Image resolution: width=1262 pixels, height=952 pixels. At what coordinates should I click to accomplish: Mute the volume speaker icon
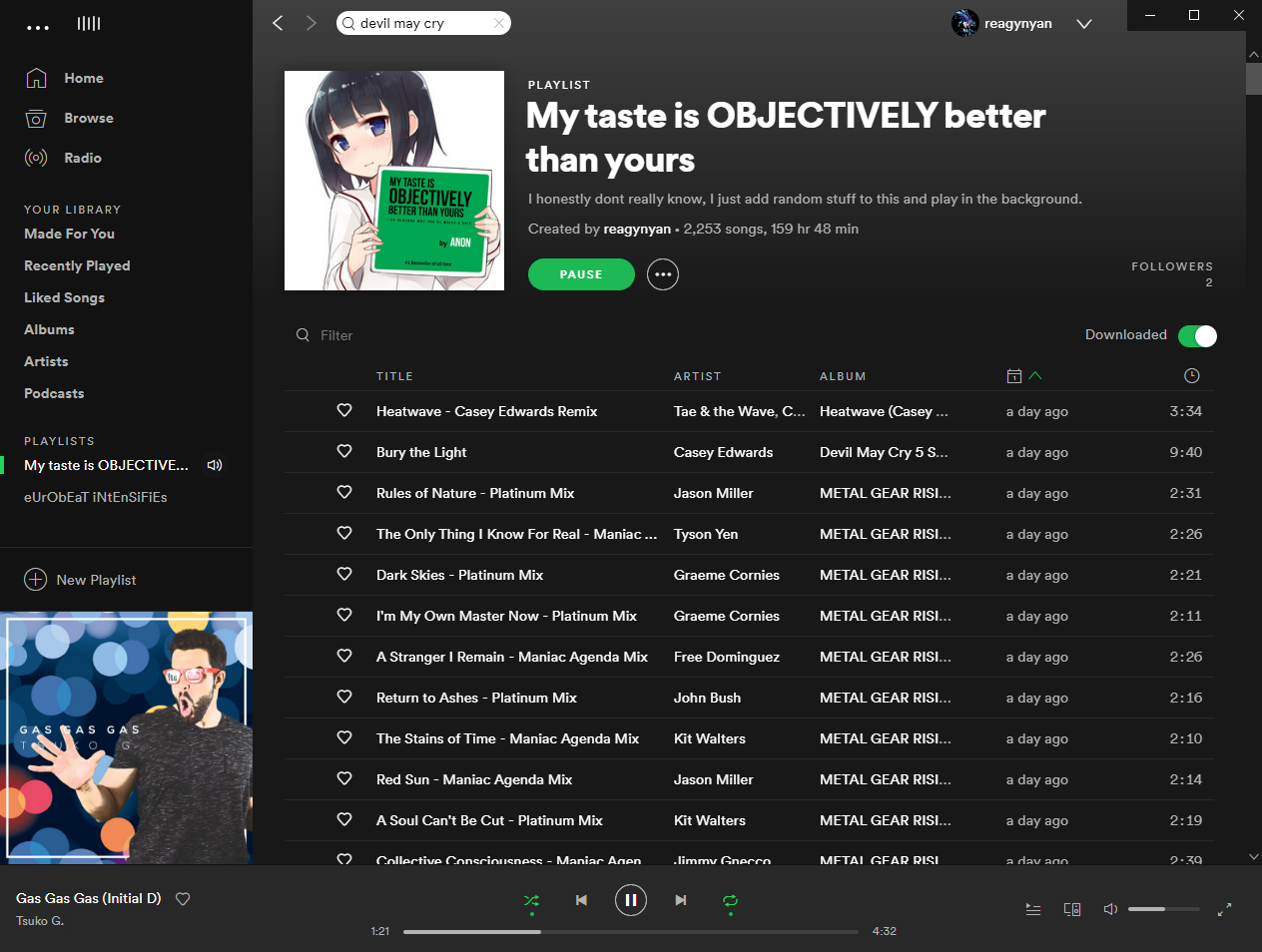click(1110, 909)
